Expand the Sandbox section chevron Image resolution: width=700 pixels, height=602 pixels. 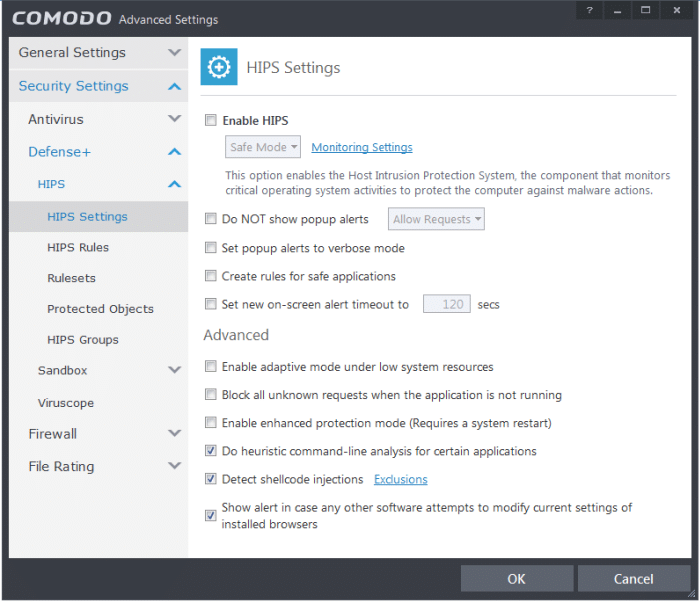tap(175, 370)
